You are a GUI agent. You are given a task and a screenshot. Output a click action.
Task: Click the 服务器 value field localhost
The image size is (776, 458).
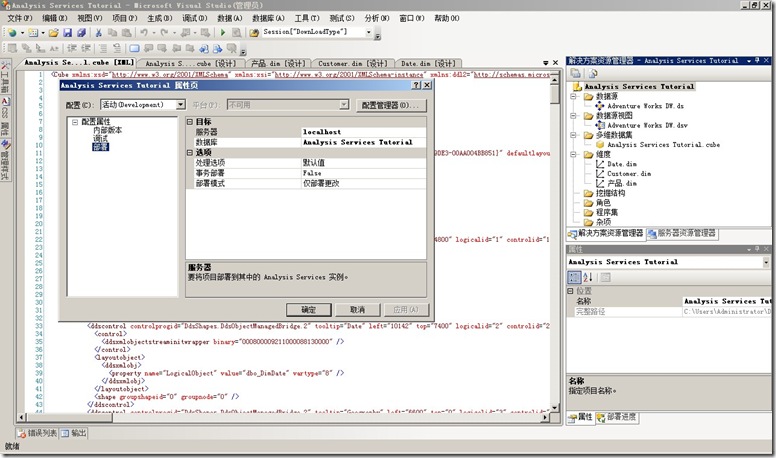click(364, 132)
